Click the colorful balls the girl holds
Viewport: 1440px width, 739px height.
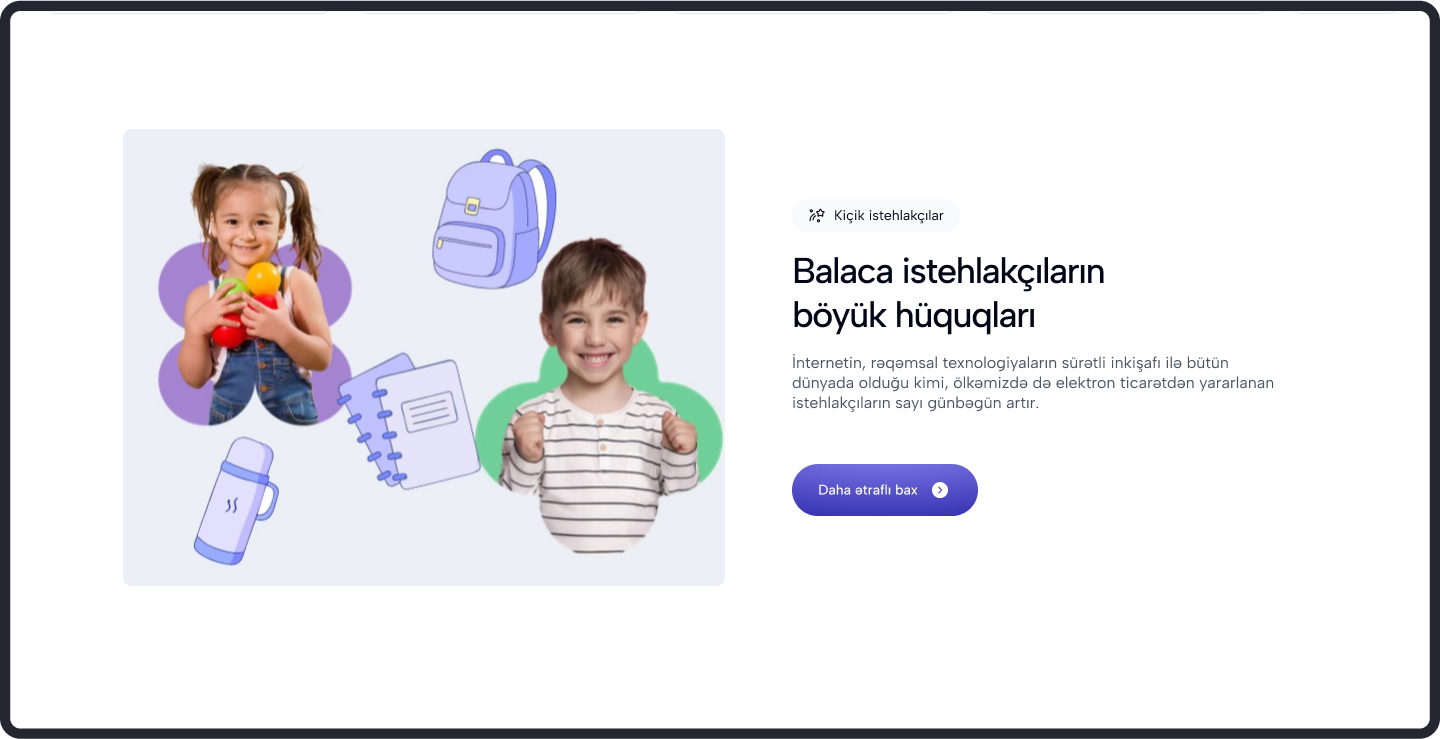tap(246, 302)
